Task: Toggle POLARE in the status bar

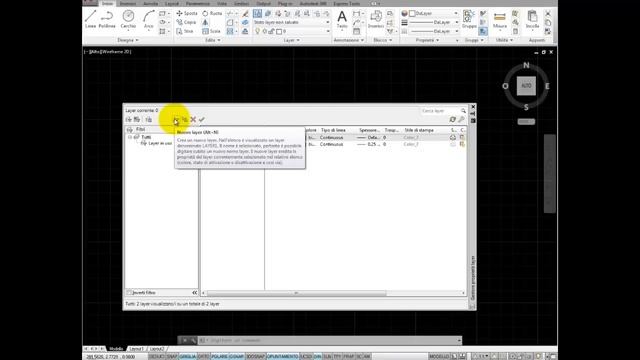Action: tap(219, 357)
